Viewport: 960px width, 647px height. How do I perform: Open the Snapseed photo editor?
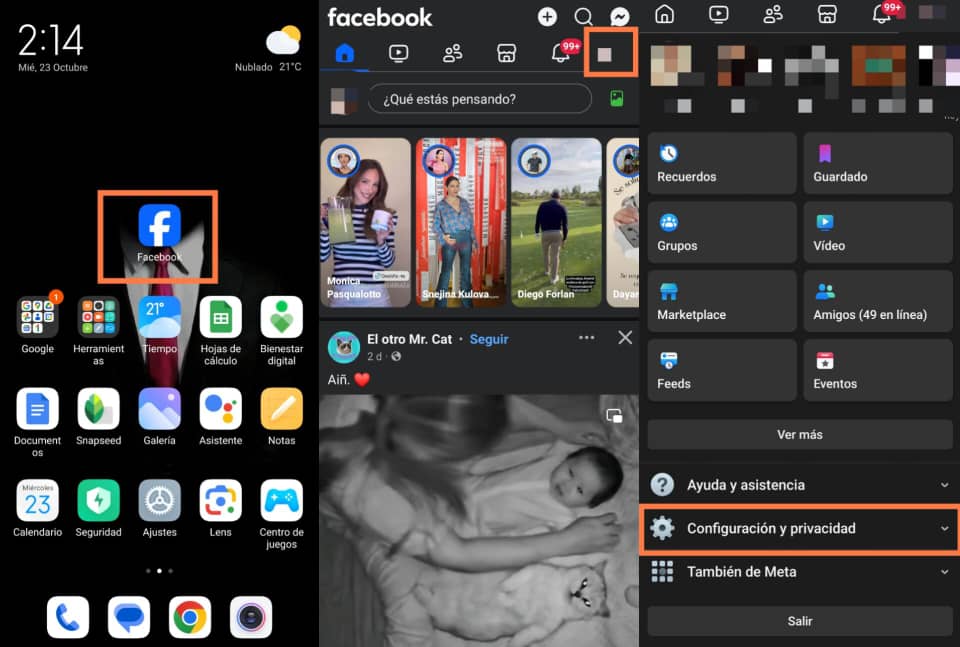point(99,409)
